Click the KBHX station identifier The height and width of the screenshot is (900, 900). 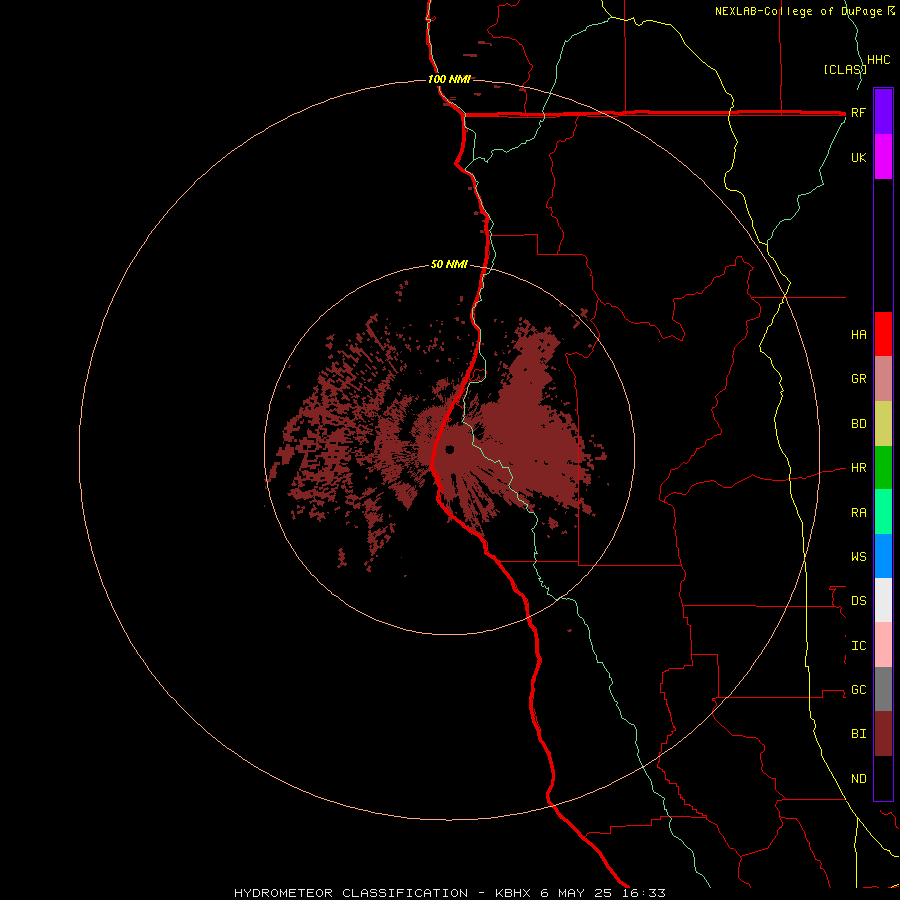[512, 893]
